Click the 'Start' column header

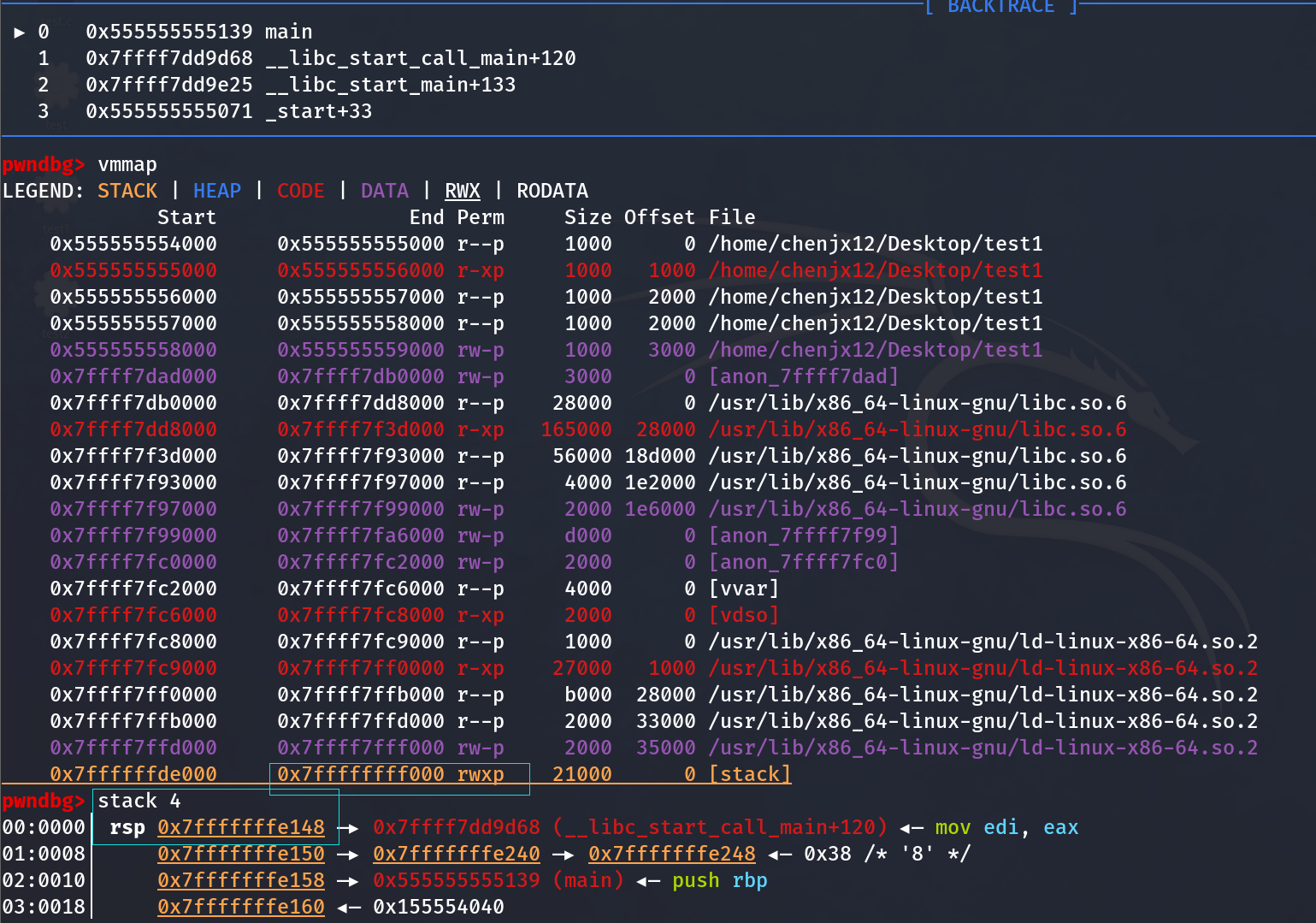tap(187, 217)
